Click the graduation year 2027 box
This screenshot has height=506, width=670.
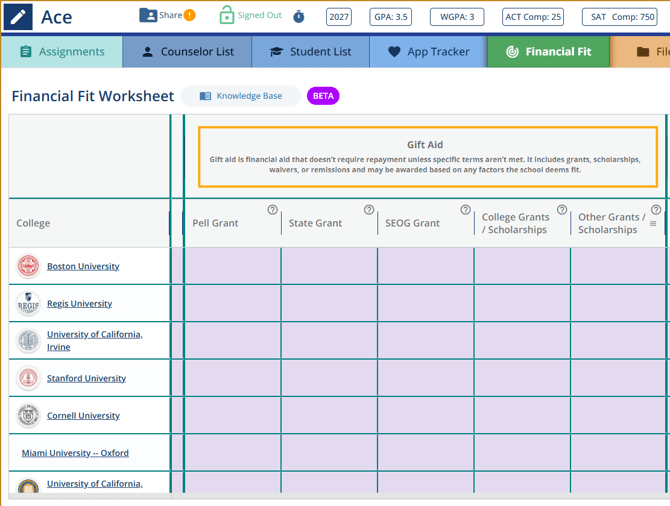tap(339, 17)
